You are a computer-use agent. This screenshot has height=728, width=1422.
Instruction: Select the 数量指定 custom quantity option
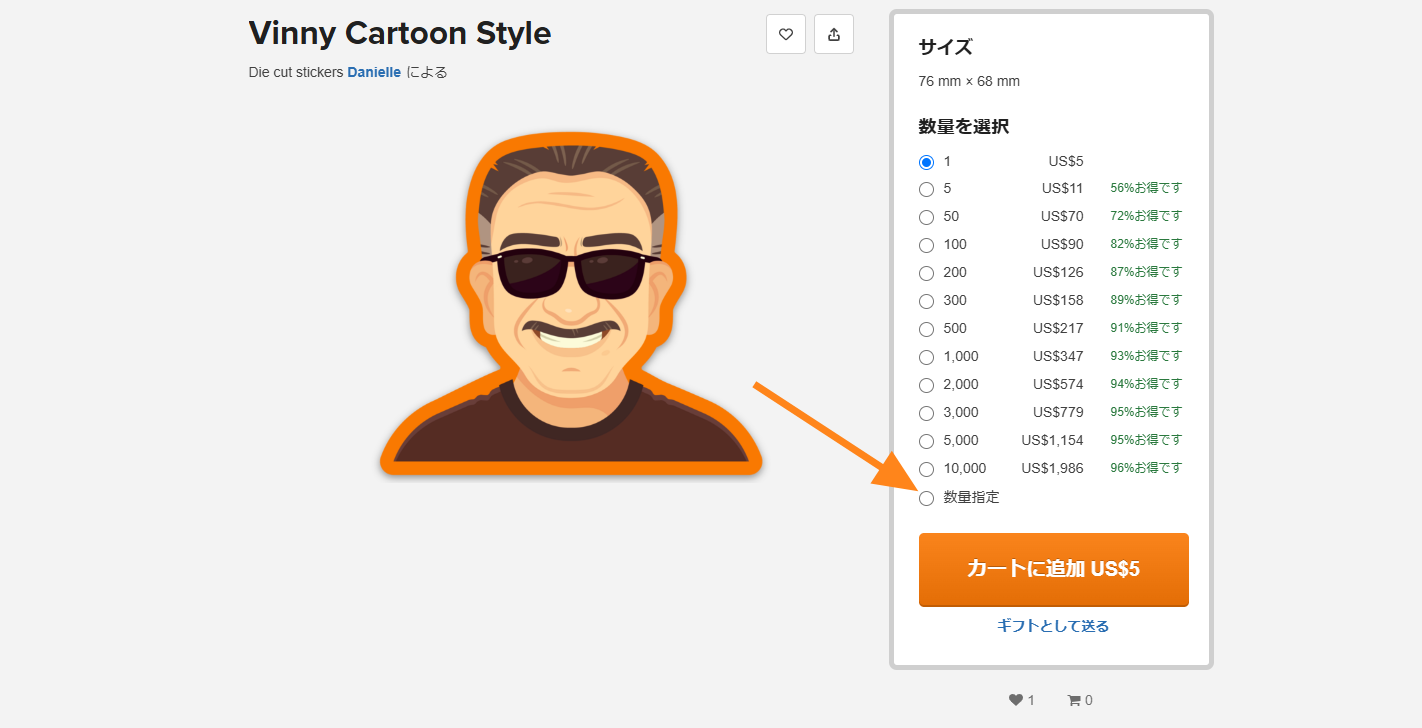[926, 497]
